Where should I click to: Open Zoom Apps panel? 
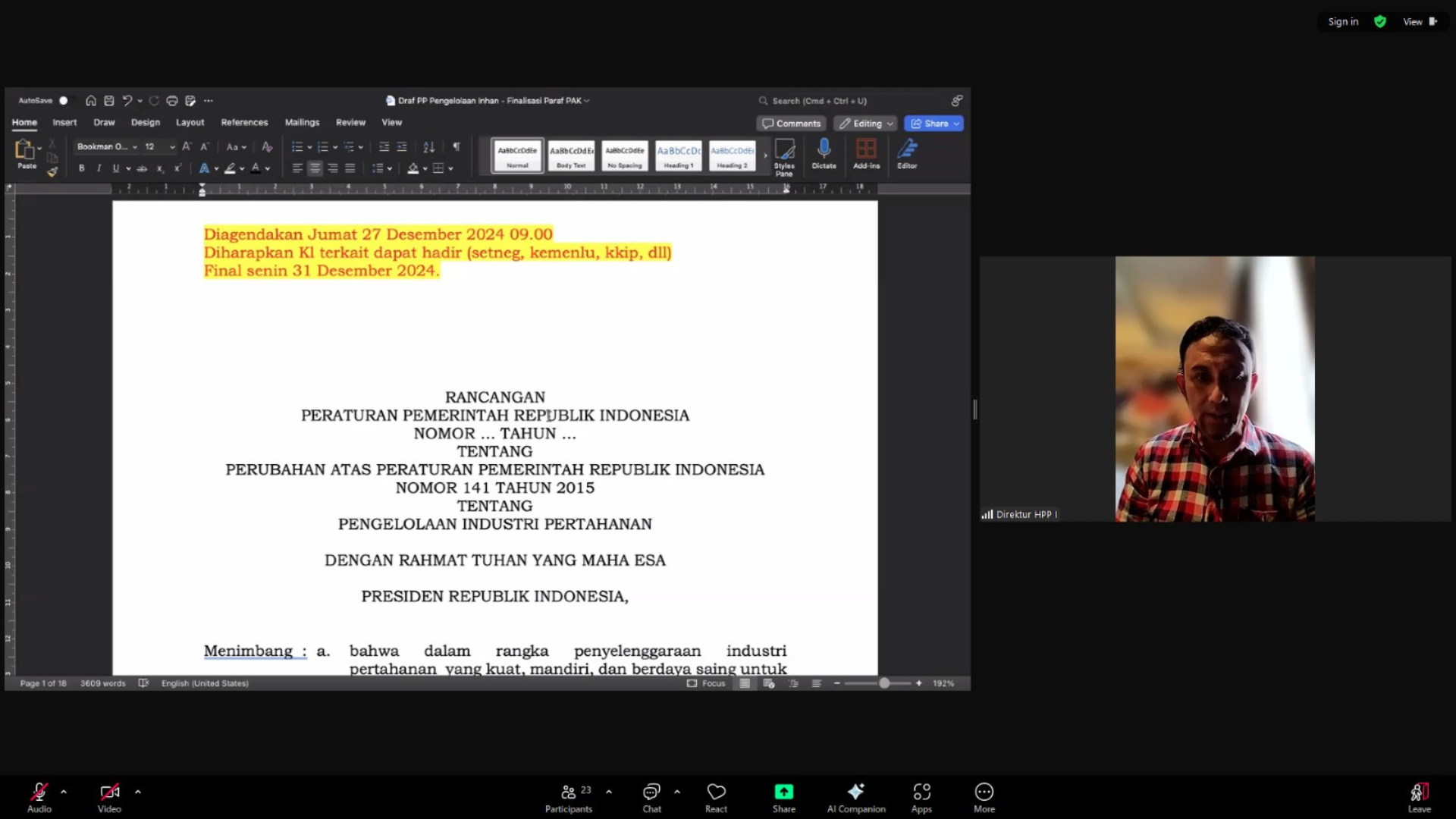(921, 798)
